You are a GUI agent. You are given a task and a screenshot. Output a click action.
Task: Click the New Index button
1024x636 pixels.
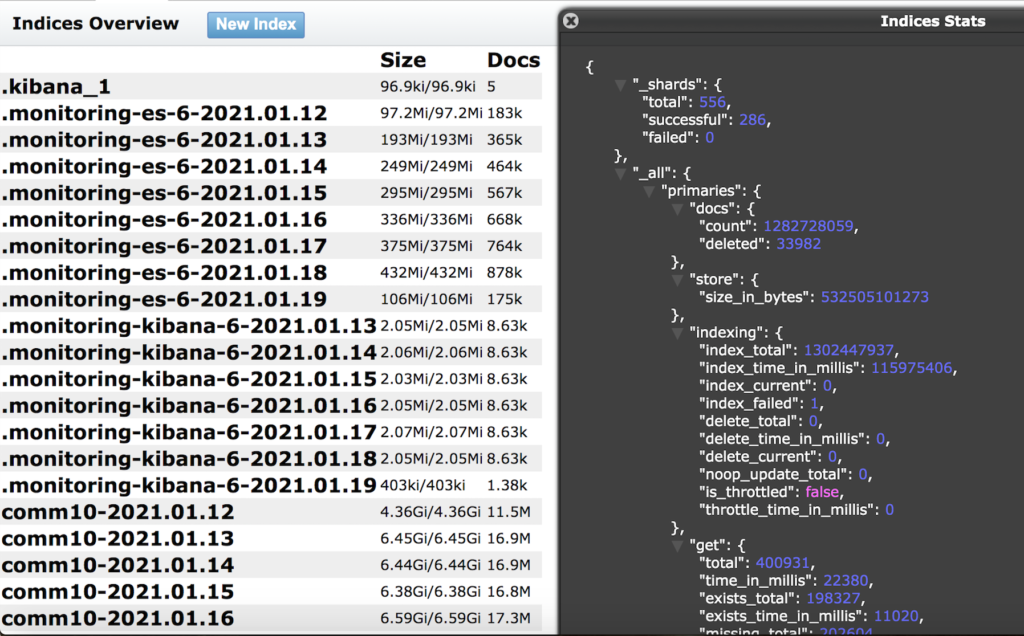click(x=256, y=25)
